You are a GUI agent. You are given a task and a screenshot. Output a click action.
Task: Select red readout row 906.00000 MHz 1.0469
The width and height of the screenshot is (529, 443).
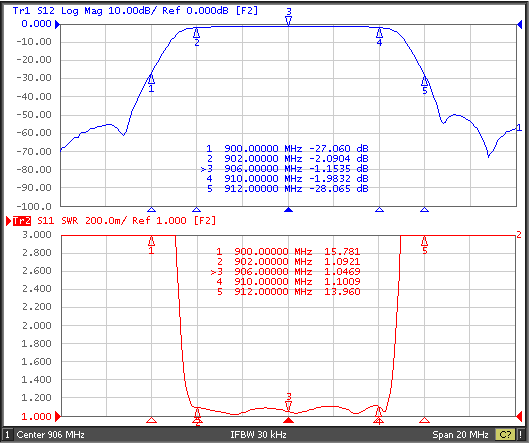[x=285, y=272]
